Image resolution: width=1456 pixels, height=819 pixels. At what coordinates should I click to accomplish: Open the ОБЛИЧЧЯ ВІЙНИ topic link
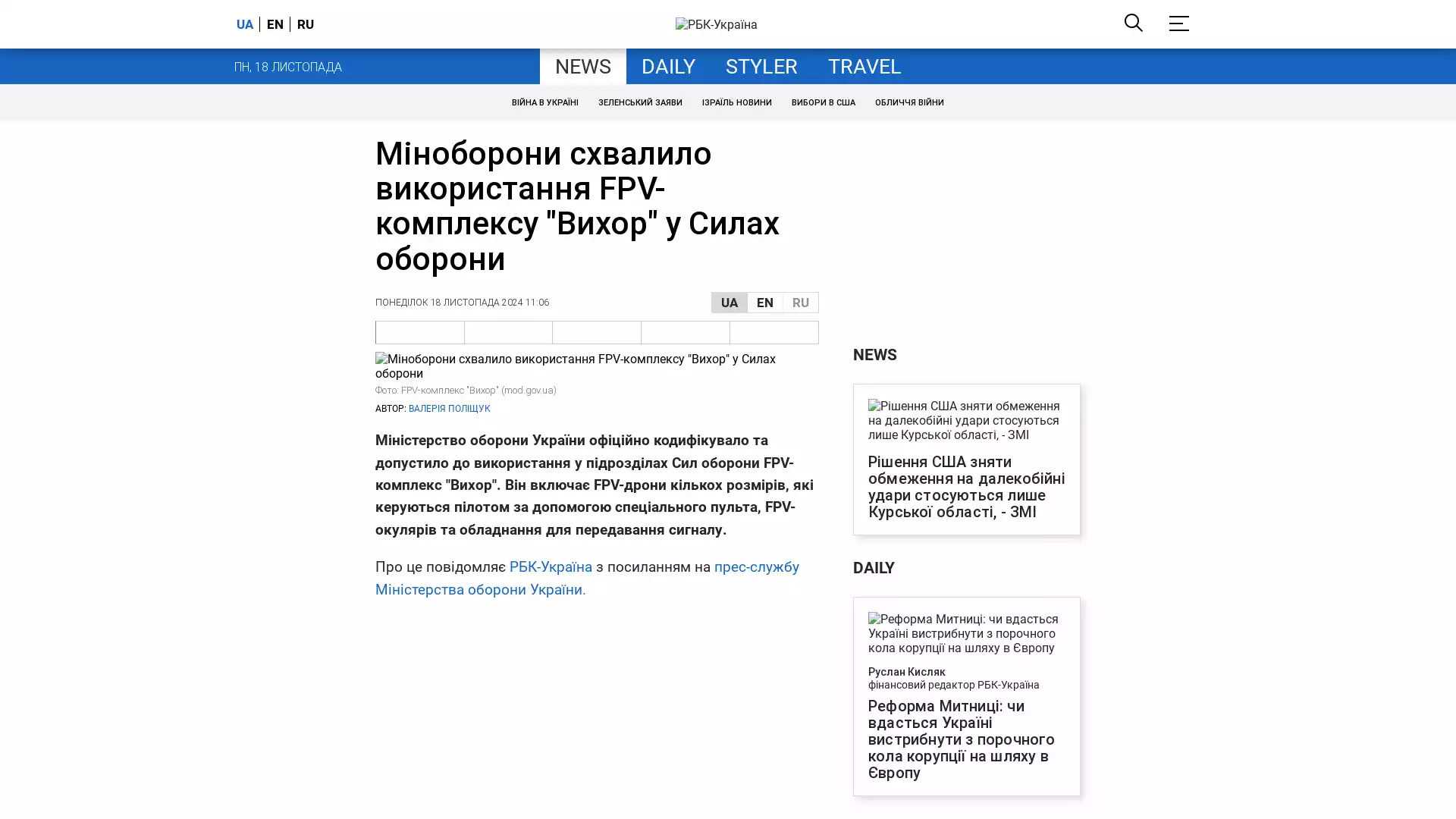tap(908, 102)
